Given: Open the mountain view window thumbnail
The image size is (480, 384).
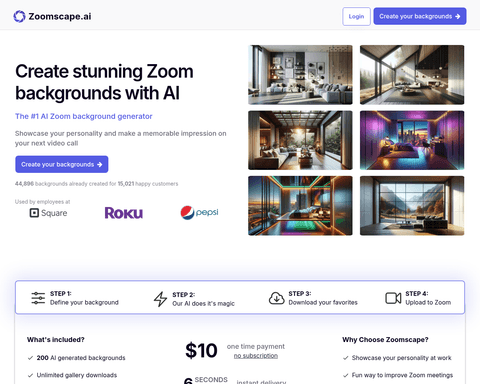Looking at the screenshot, I should 412,206.
